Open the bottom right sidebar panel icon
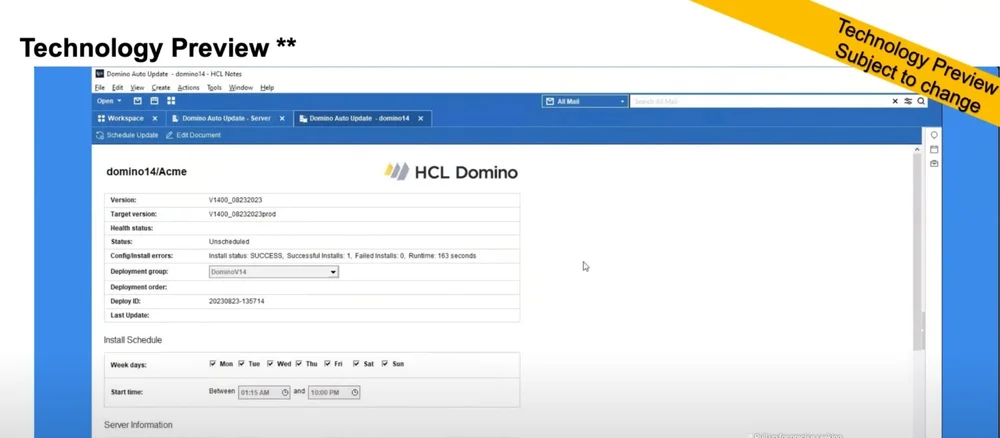 (934, 163)
